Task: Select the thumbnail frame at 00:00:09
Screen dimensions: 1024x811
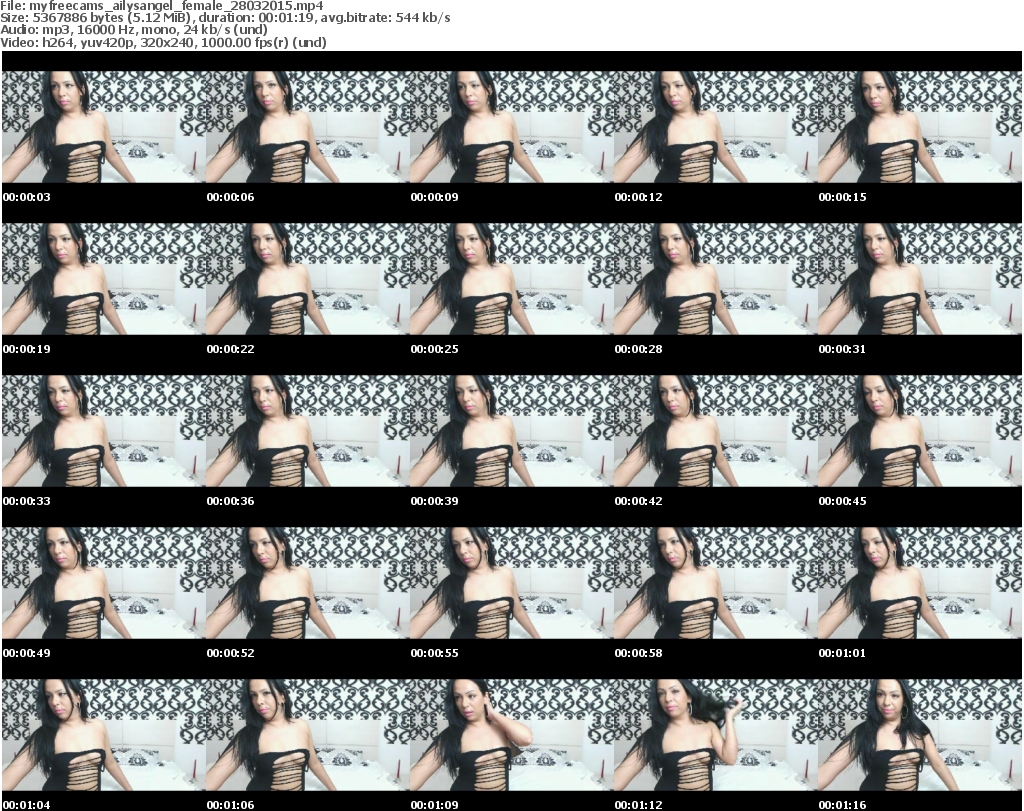Action: click(512, 127)
